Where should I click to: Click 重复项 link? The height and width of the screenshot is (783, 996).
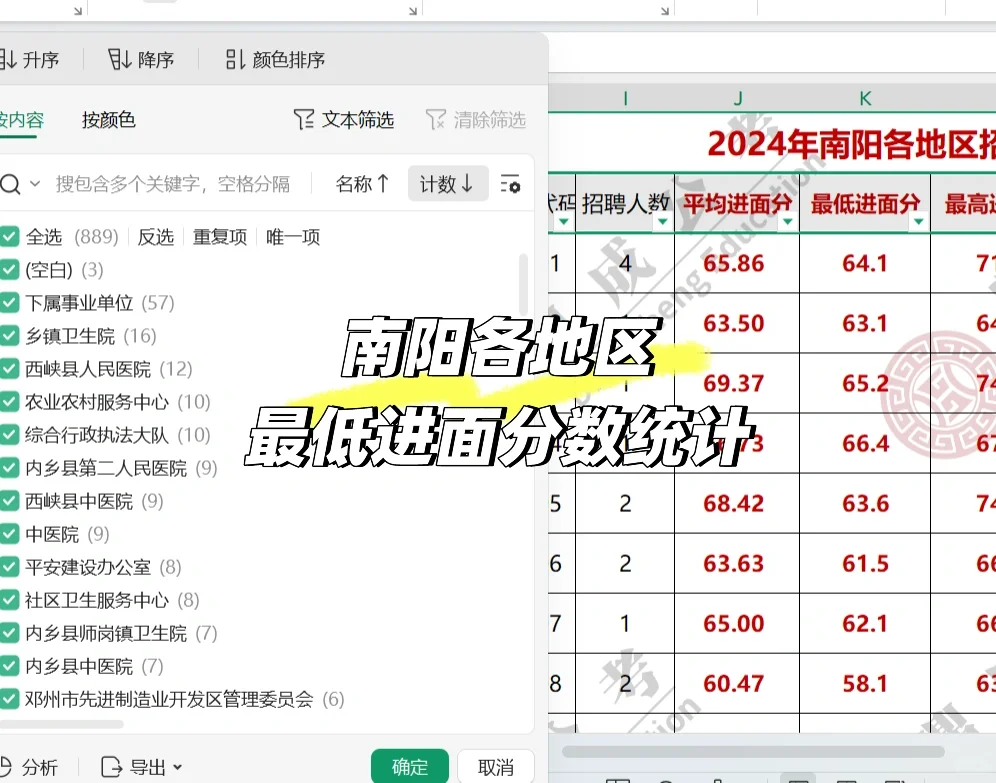(220, 237)
